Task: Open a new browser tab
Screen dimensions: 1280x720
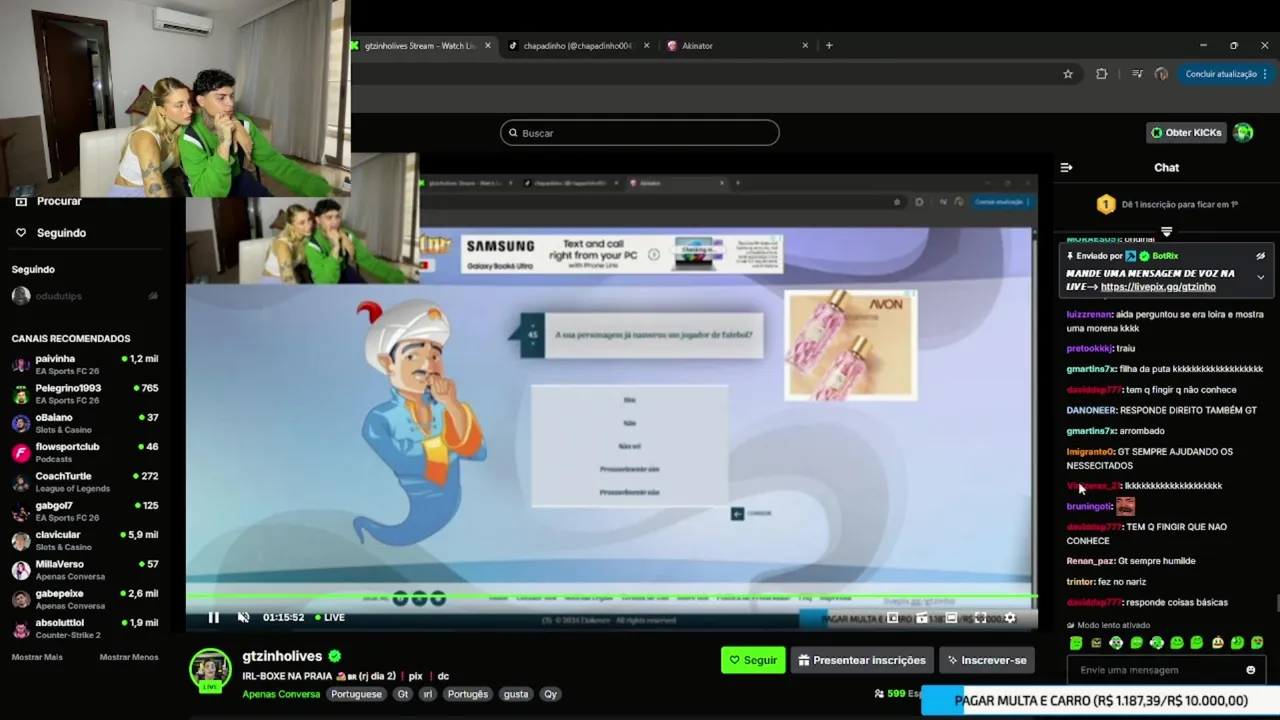Action: pyautogui.click(x=829, y=46)
